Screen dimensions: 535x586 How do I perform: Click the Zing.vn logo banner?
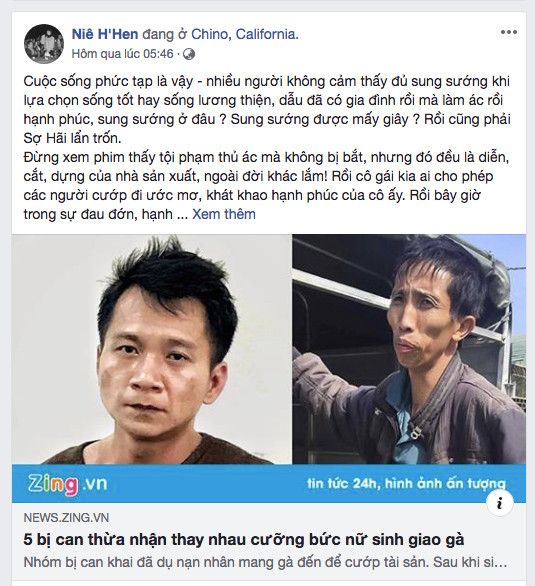[67, 484]
